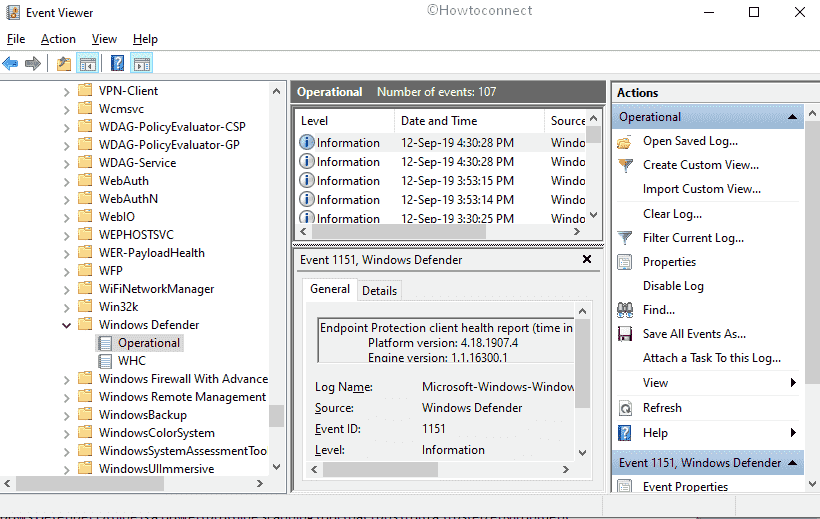
Task: Click the console tree scroll down arrow
Action: pos(277,467)
